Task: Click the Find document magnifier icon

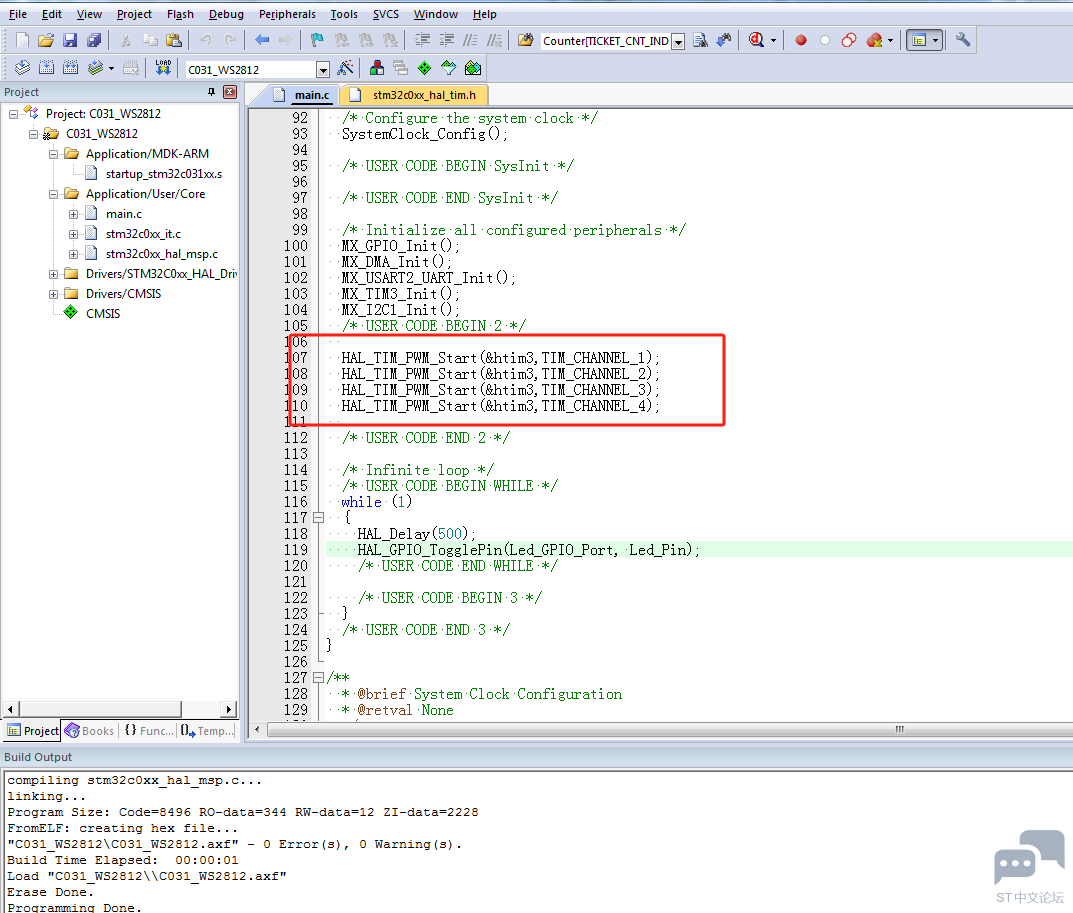Action: point(700,40)
